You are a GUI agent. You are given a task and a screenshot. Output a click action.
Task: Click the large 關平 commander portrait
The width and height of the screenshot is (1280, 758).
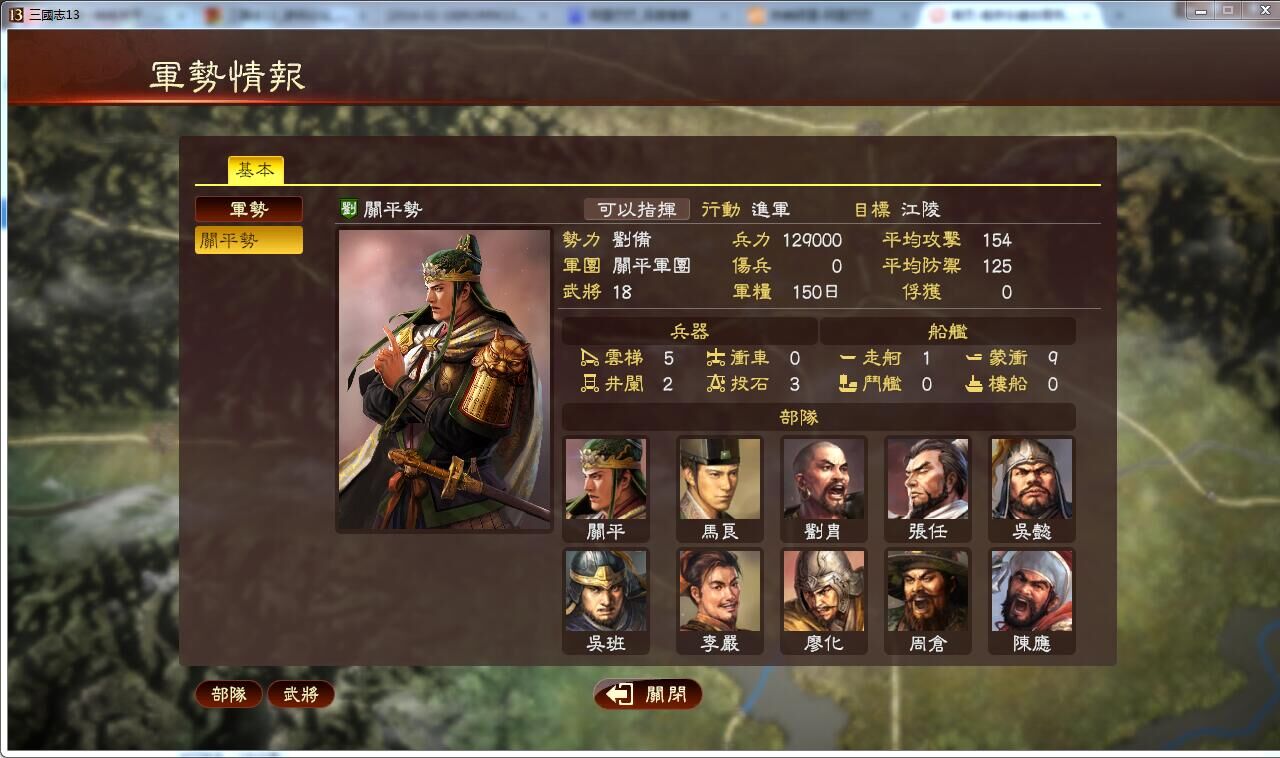pos(444,380)
